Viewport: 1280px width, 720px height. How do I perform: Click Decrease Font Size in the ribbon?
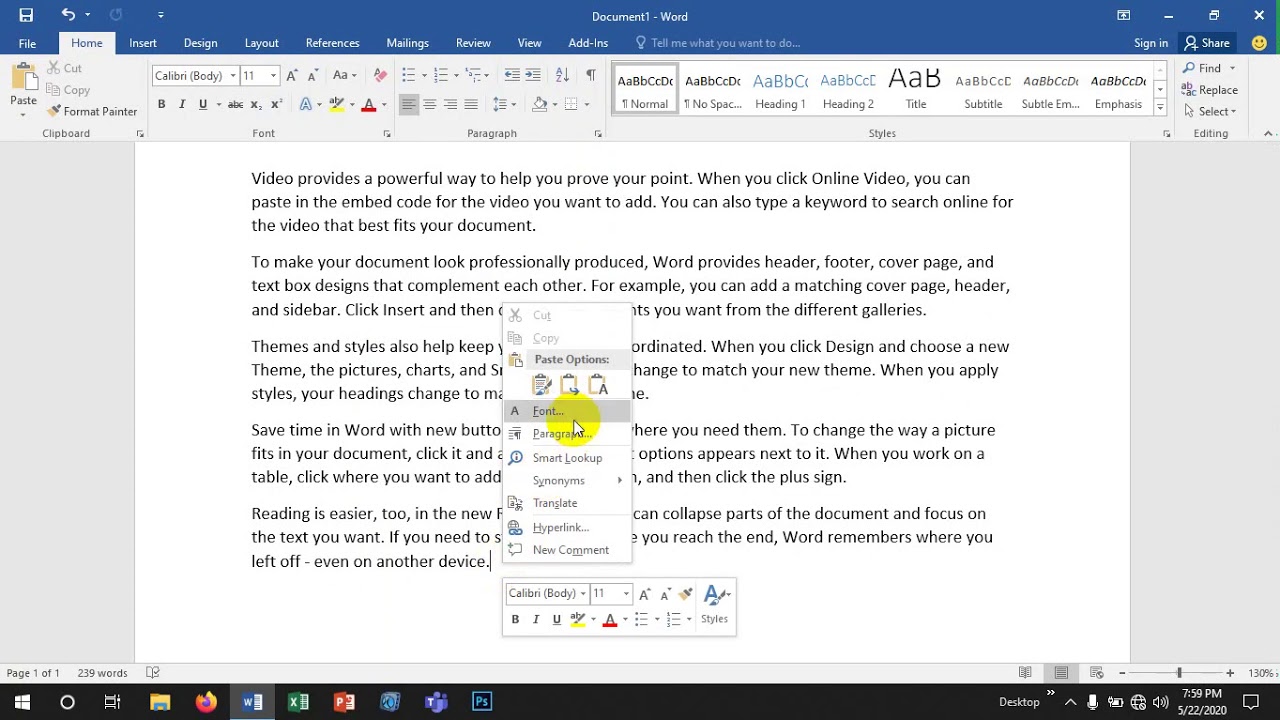click(x=312, y=75)
